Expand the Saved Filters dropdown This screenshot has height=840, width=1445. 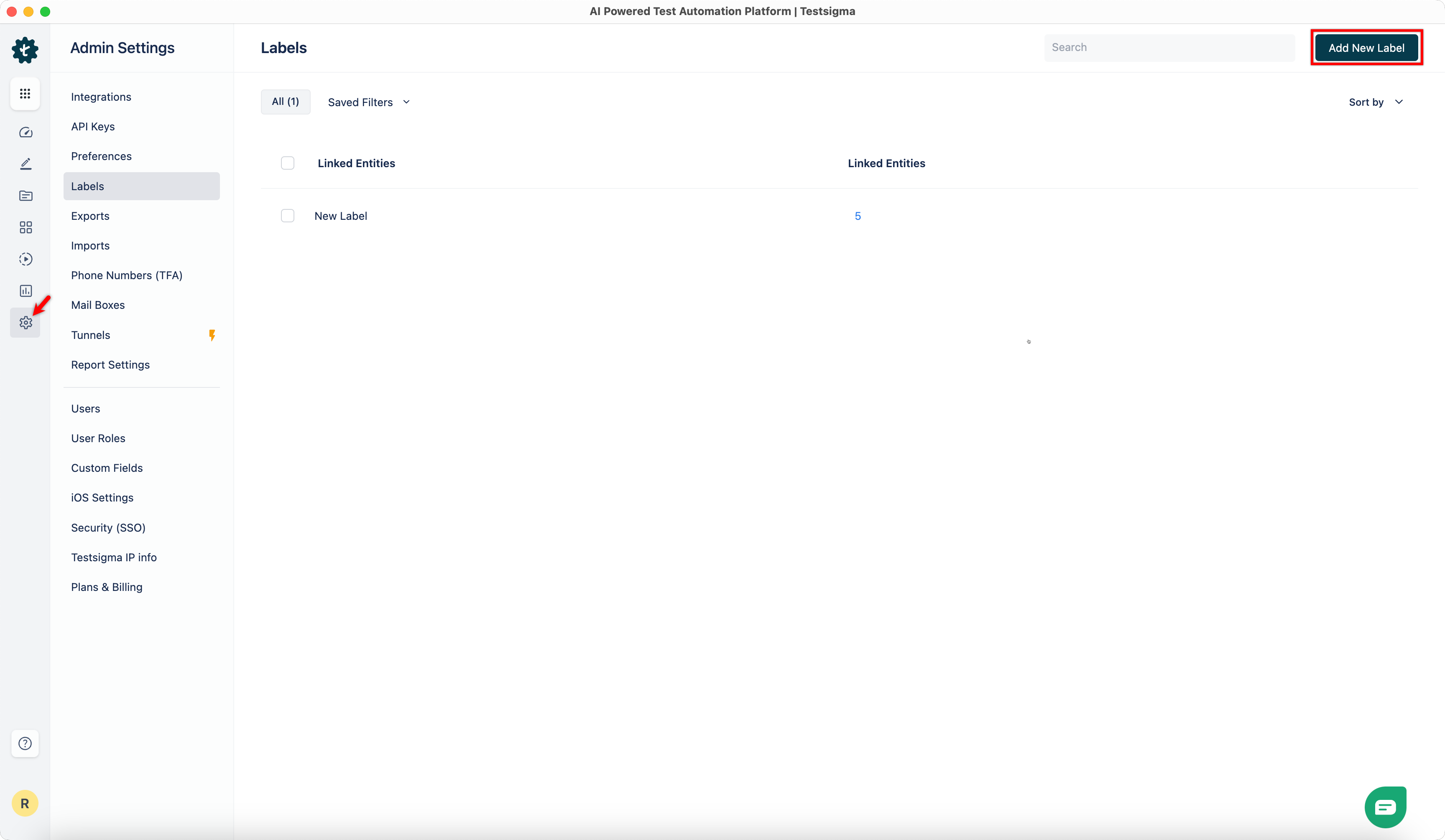coord(369,102)
